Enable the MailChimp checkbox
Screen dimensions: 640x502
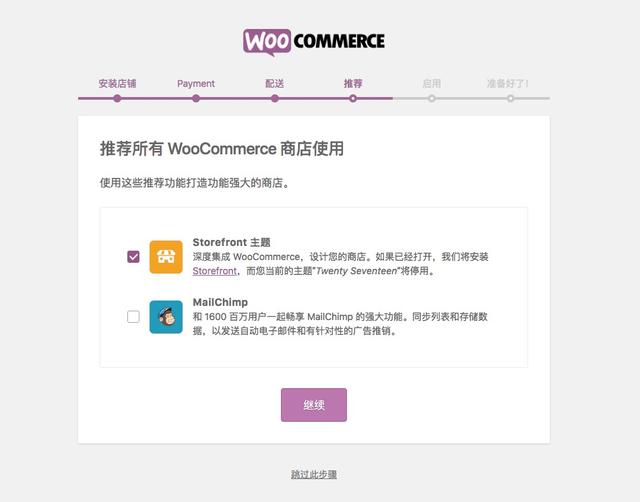pyautogui.click(x=133, y=316)
